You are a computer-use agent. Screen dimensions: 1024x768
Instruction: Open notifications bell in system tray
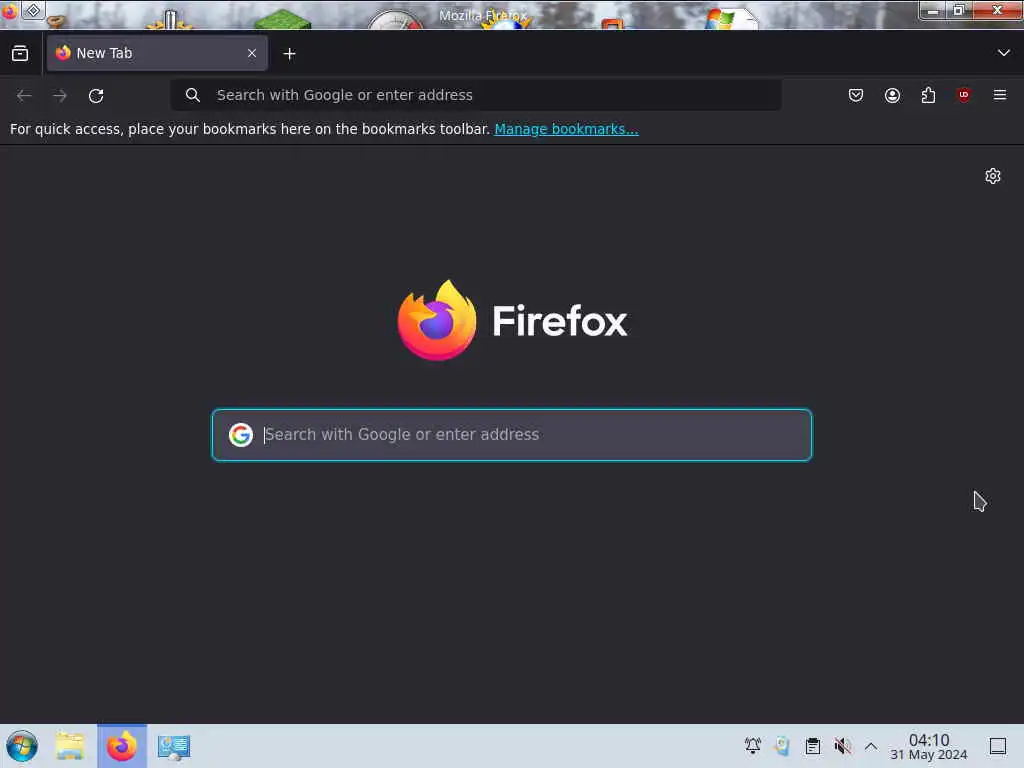point(753,745)
